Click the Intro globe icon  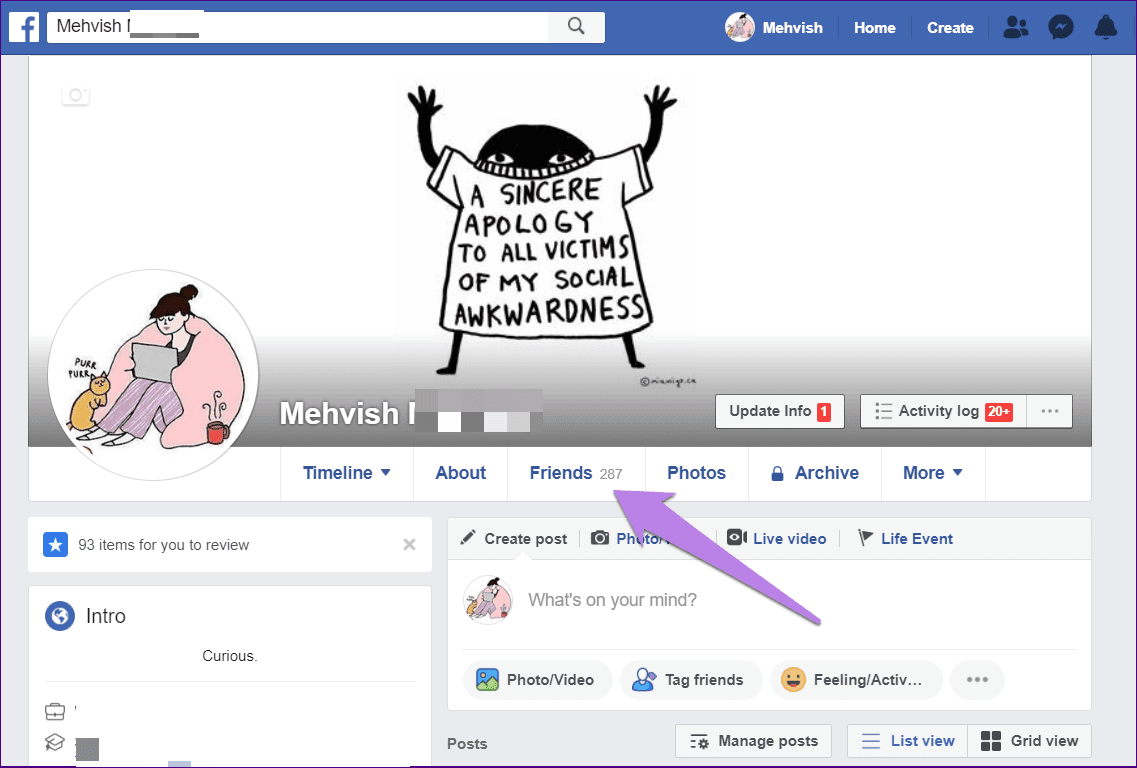click(x=60, y=616)
